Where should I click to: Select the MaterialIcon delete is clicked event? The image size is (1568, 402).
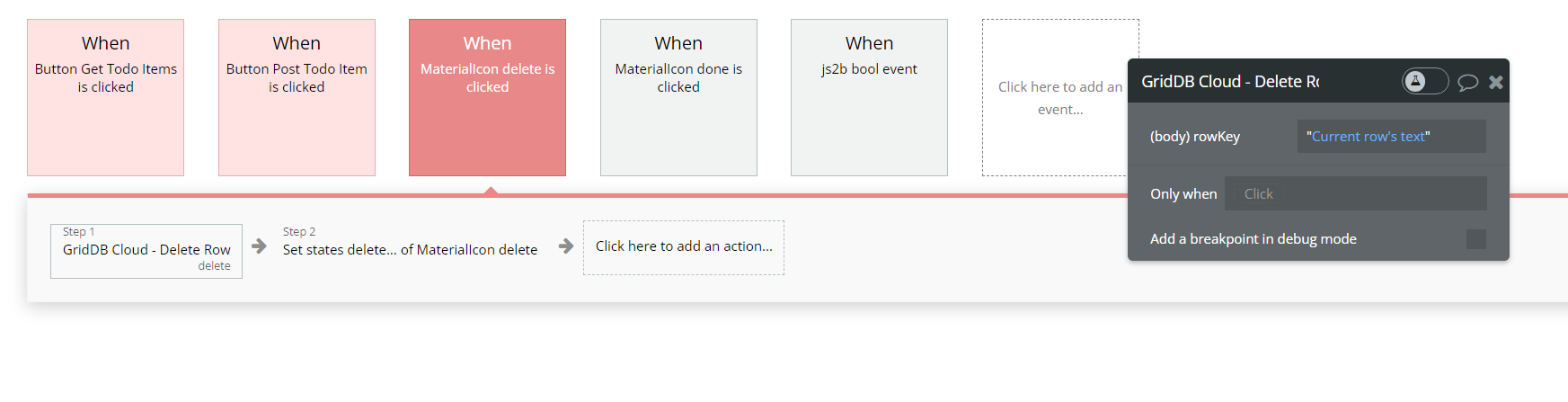[487, 97]
